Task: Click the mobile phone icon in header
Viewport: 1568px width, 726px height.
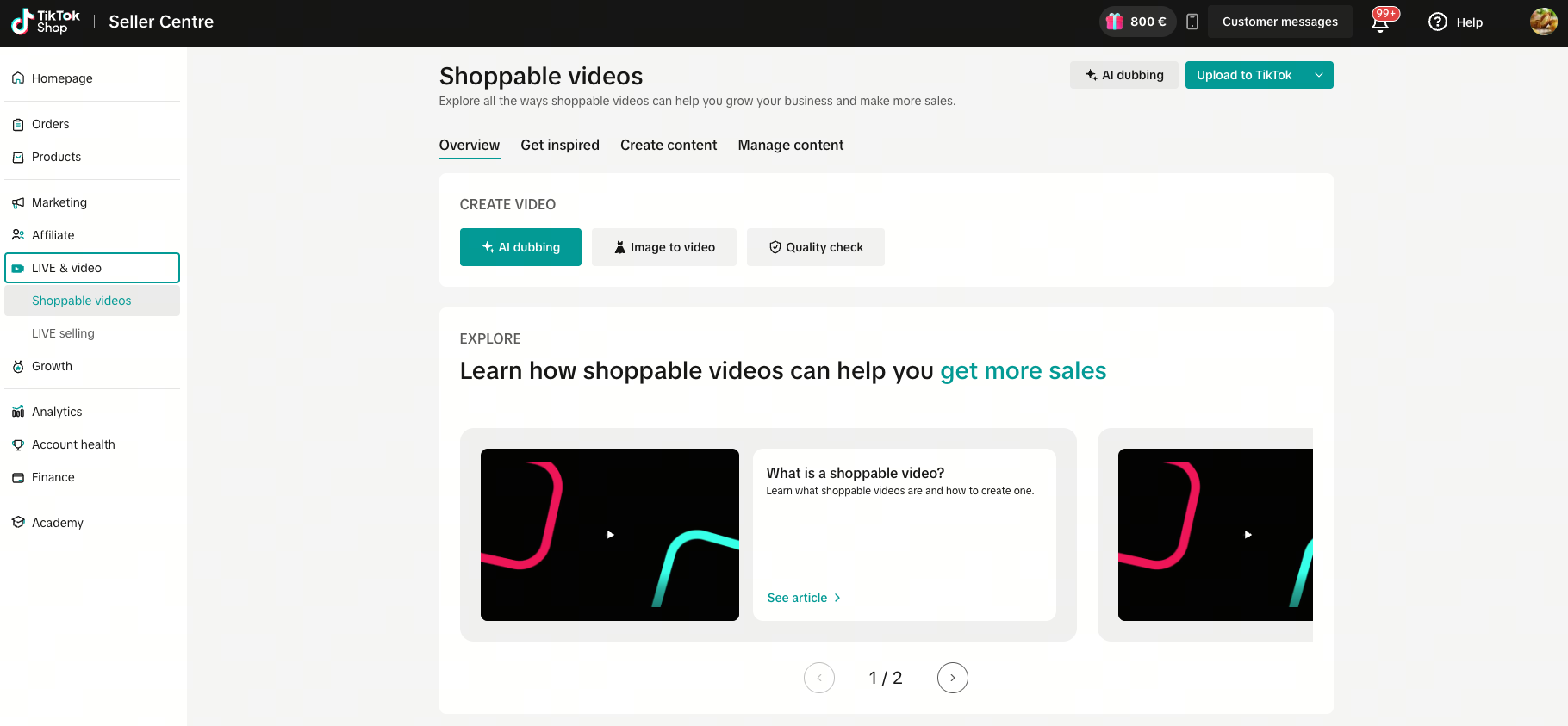Action: pyautogui.click(x=1192, y=22)
